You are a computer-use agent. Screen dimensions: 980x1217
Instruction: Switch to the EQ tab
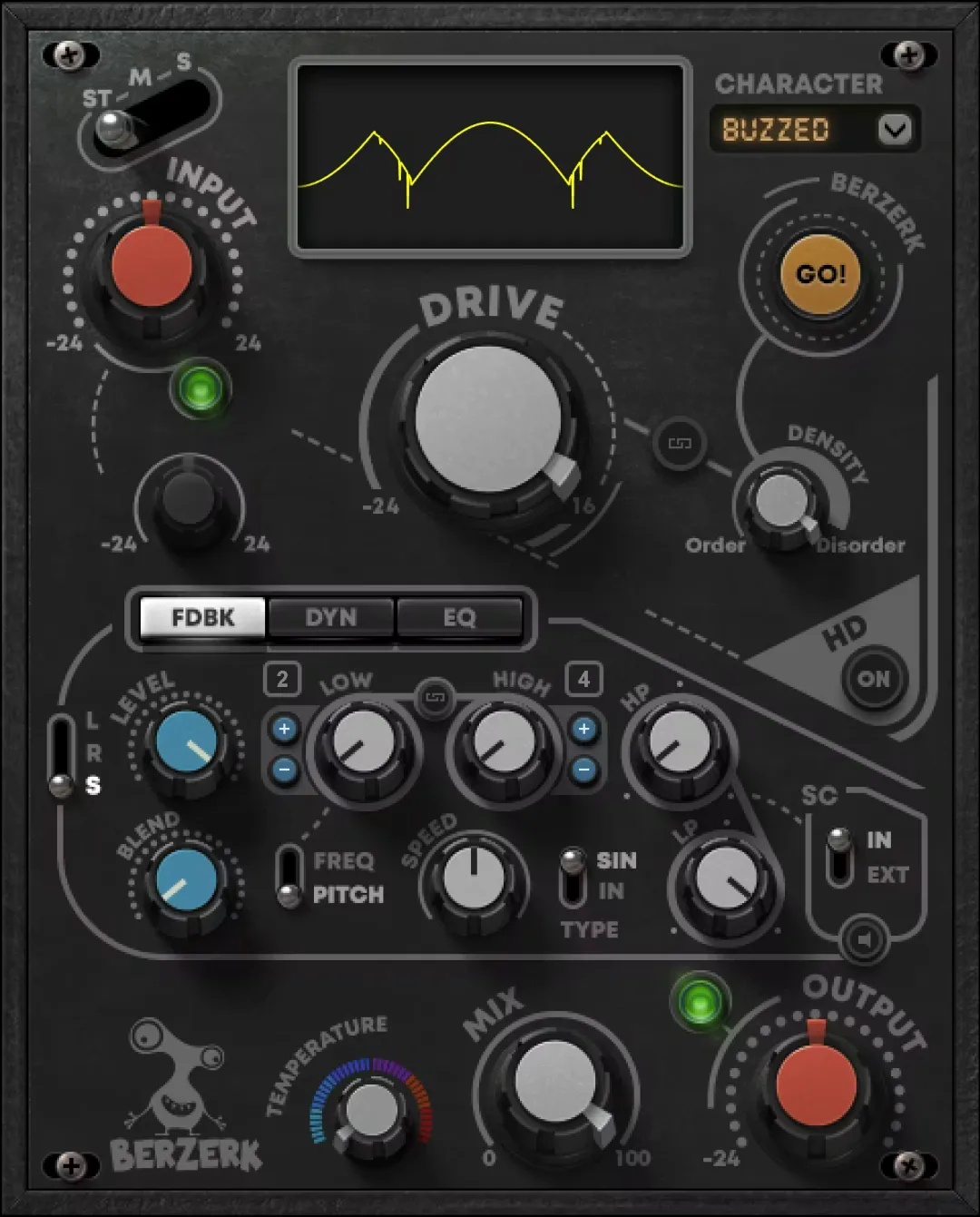(459, 617)
